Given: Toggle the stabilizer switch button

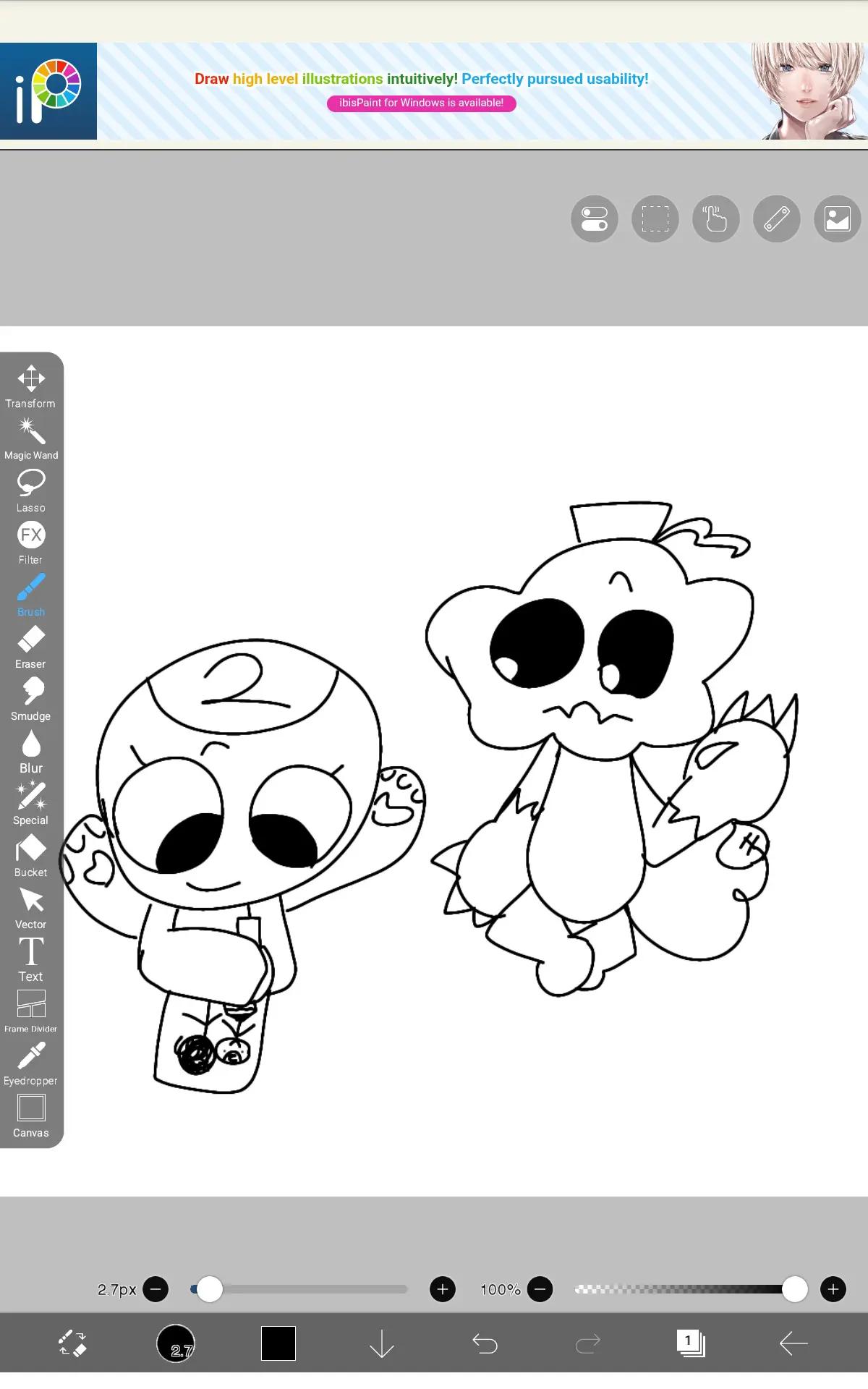Looking at the screenshot, I should coord(595,218).
